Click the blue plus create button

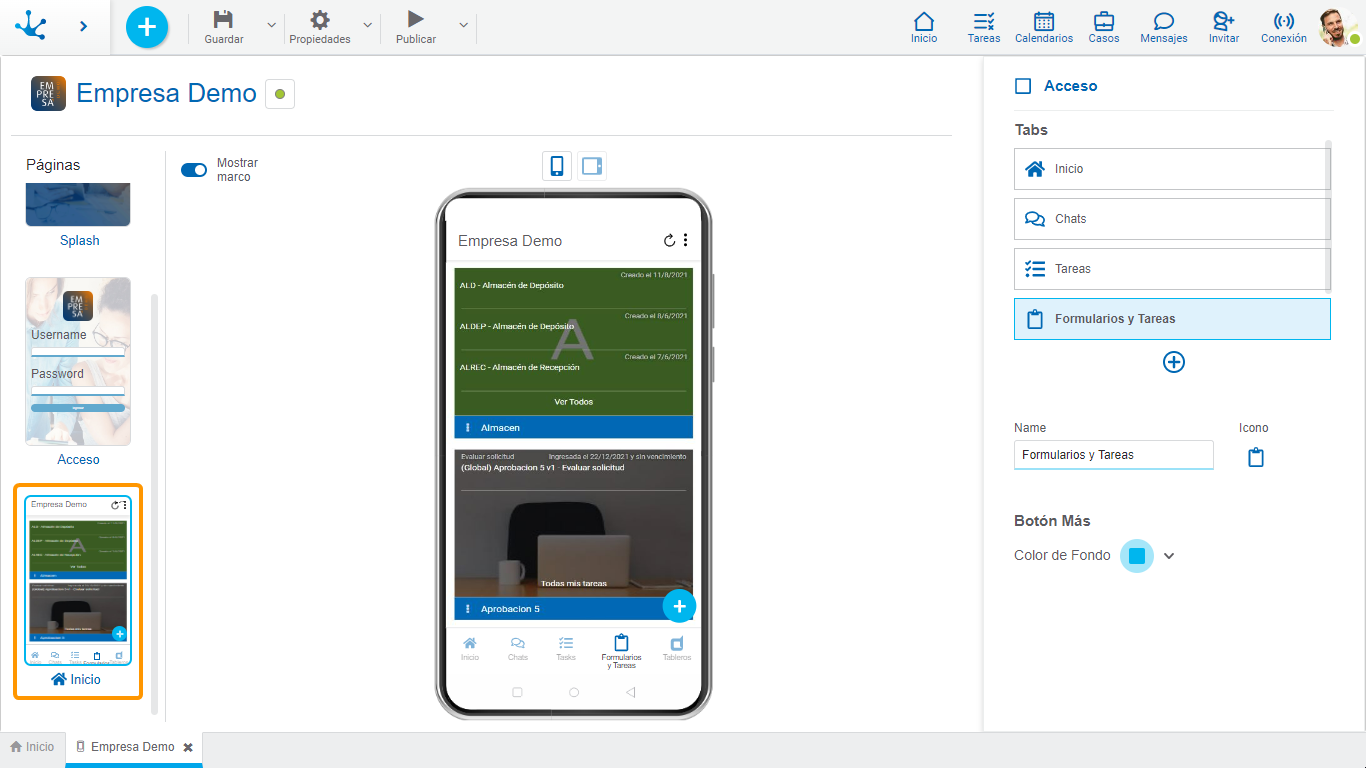tap(147, 27)
